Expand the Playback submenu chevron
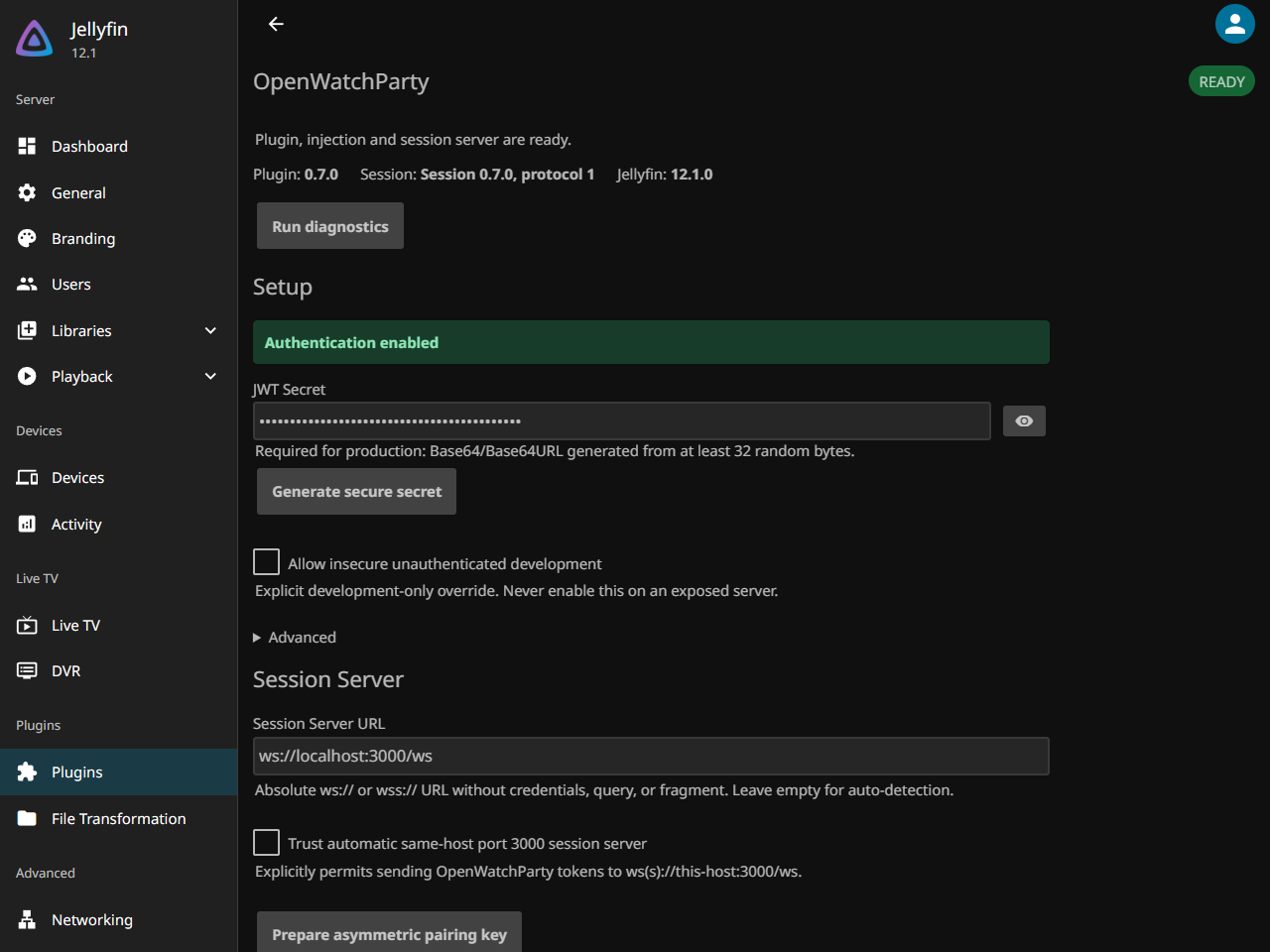 (x=210, y=376)
